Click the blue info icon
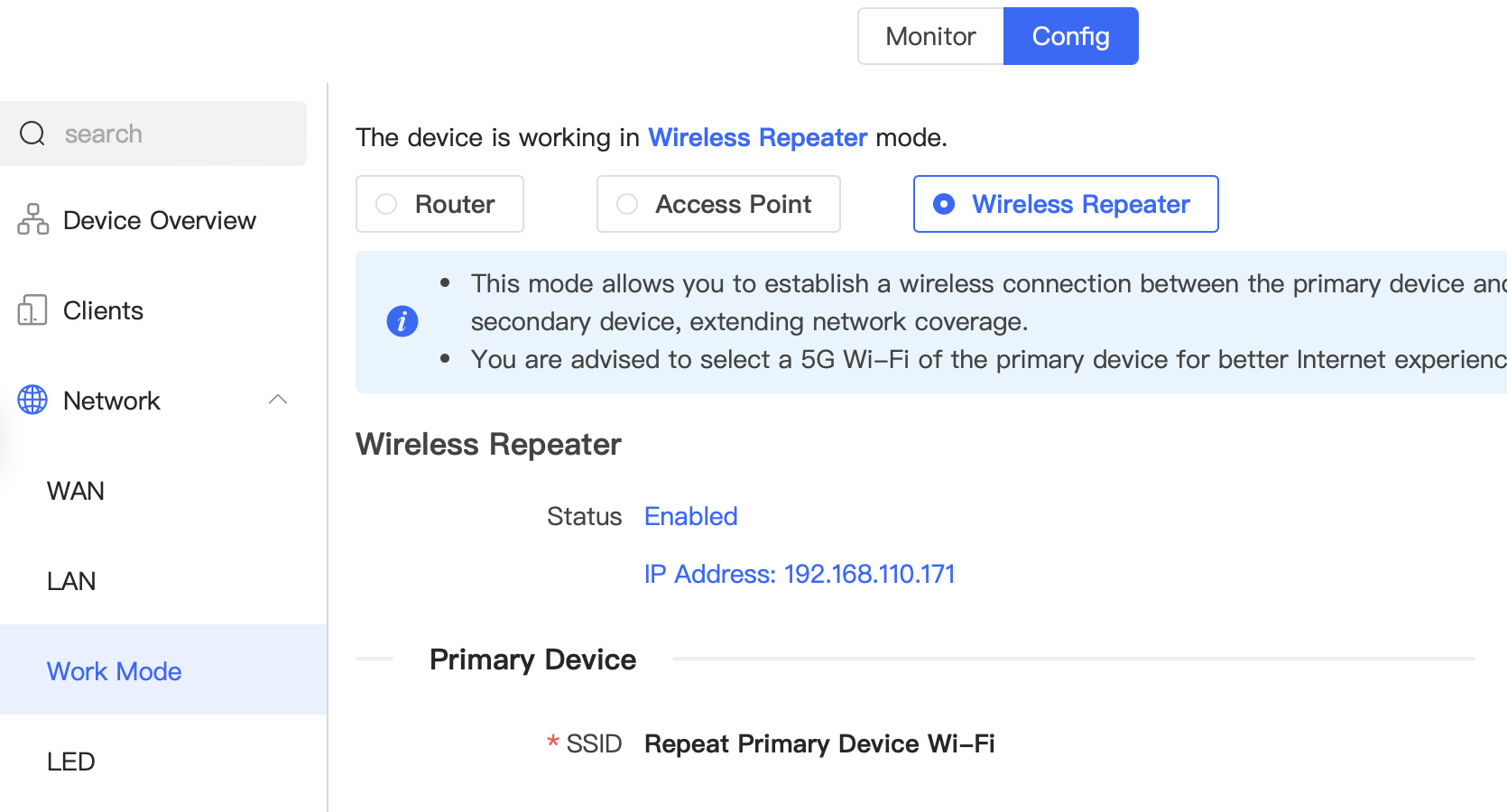This screenshot has width=1507, height=812. click(402, 321)
